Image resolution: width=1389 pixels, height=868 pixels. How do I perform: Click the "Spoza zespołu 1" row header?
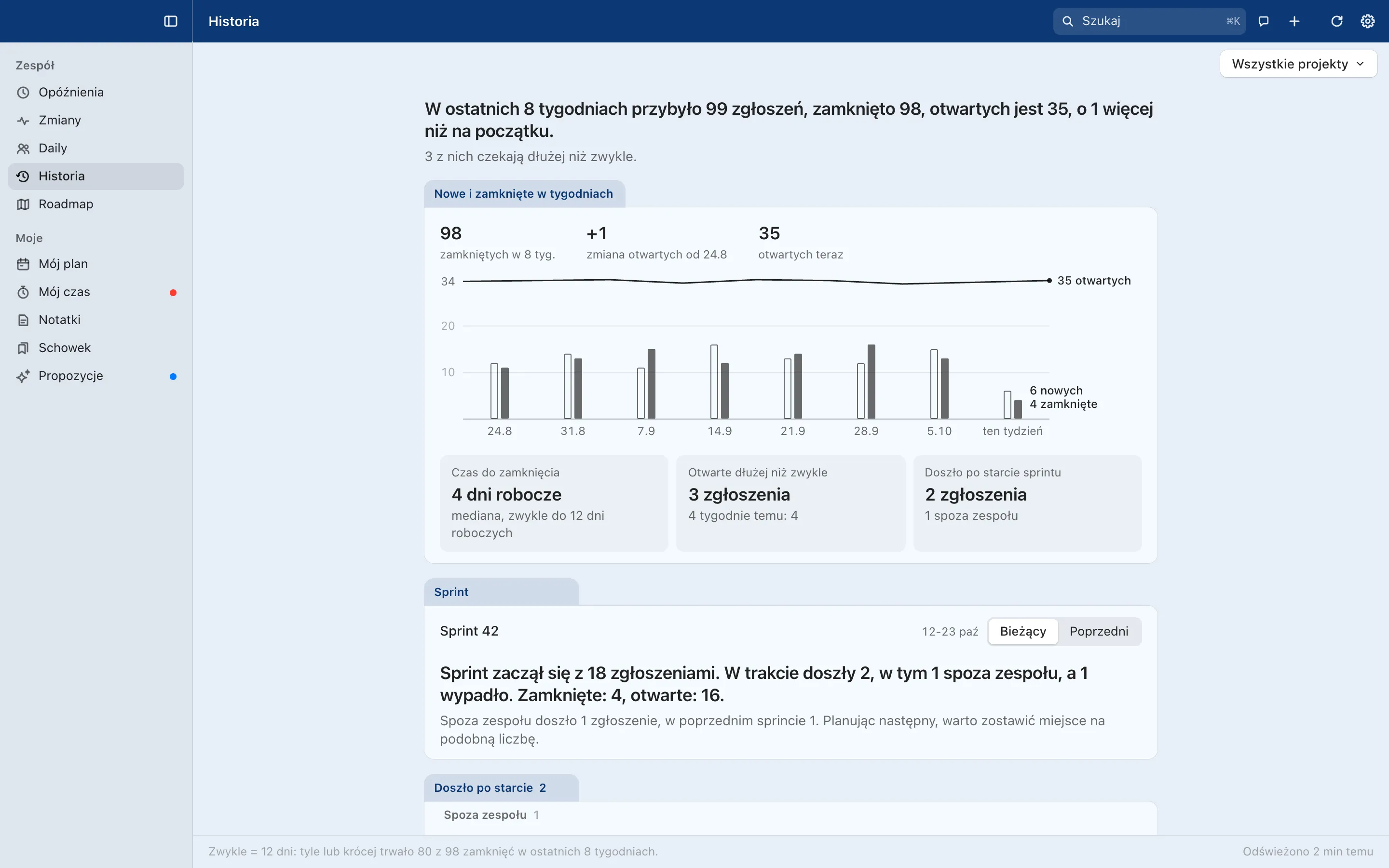[x=491, y=815]
